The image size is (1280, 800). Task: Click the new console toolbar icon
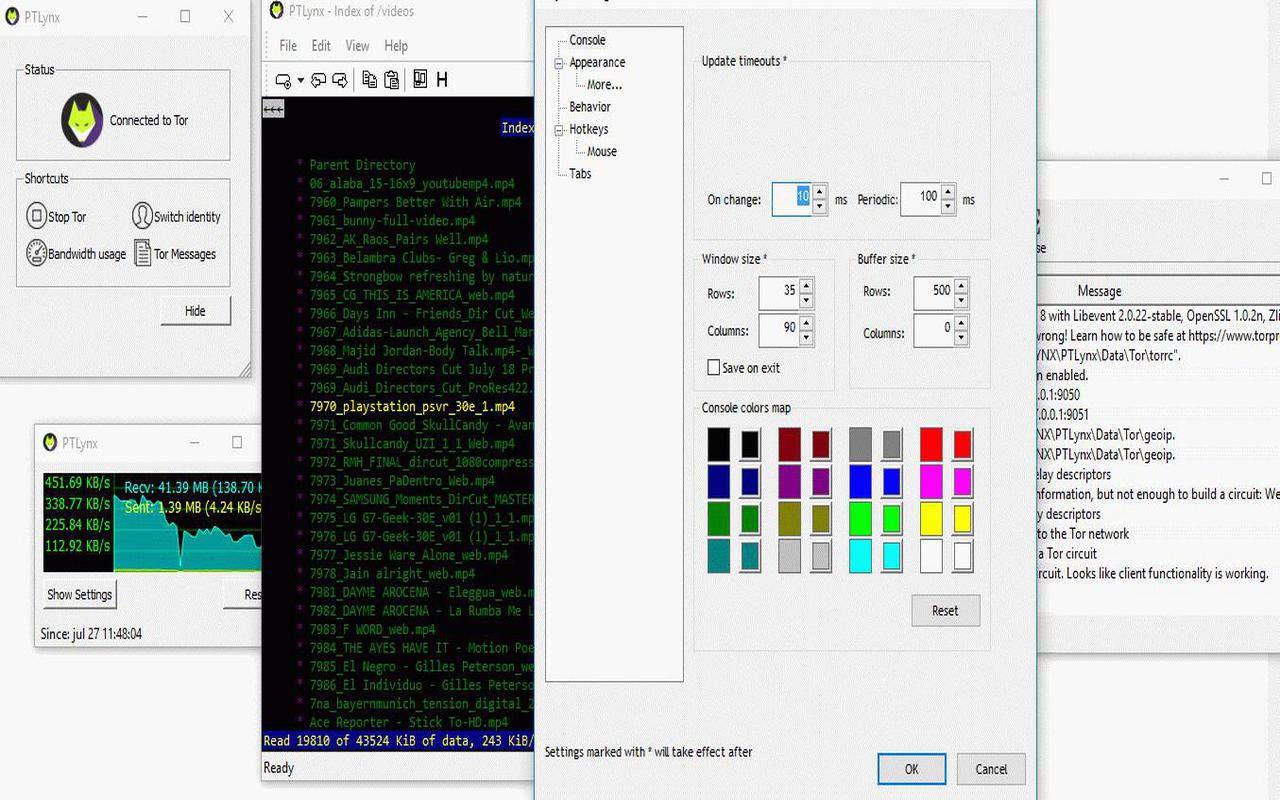[x=283, y=80]
